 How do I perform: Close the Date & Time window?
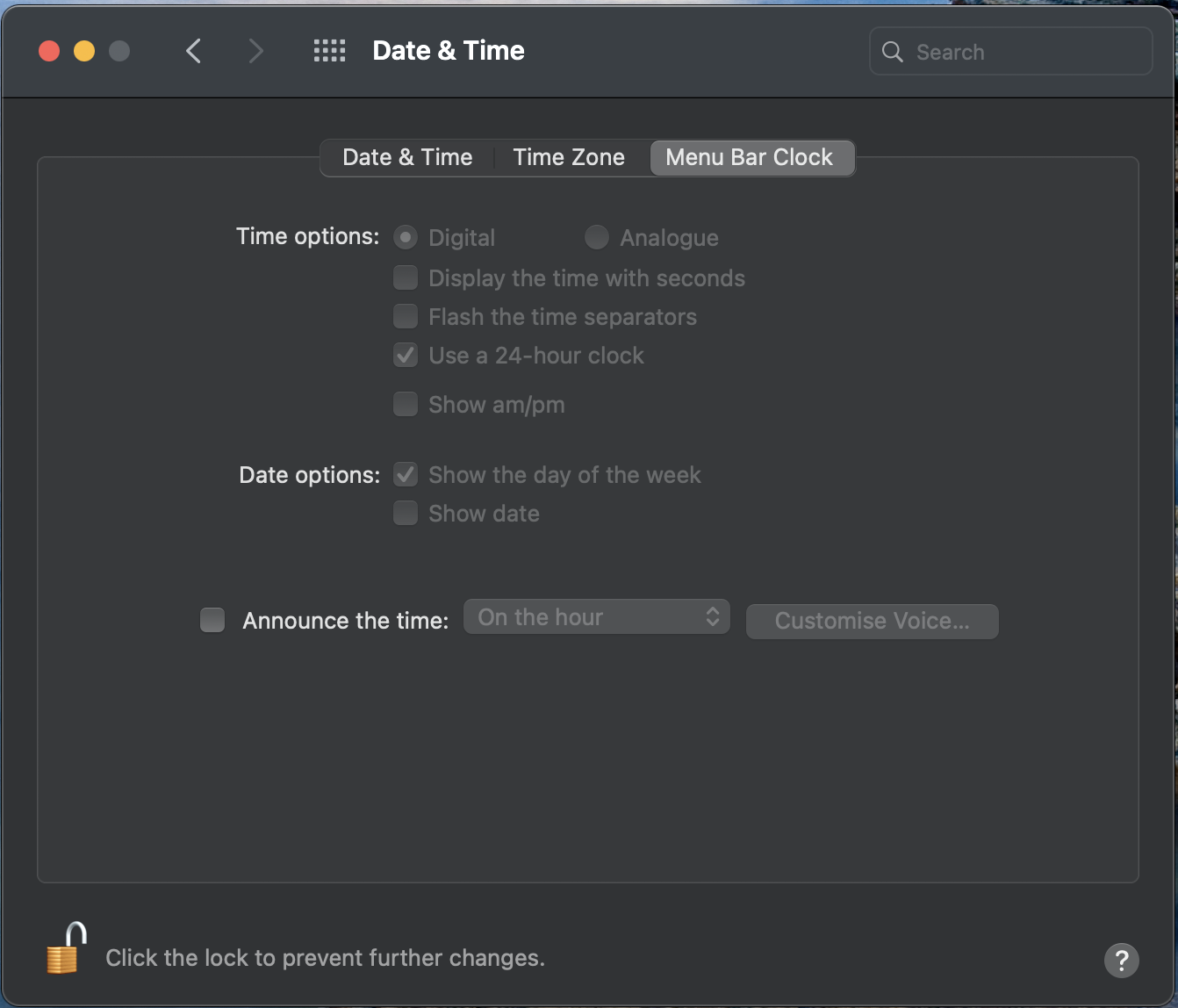(x=49, y=51)
